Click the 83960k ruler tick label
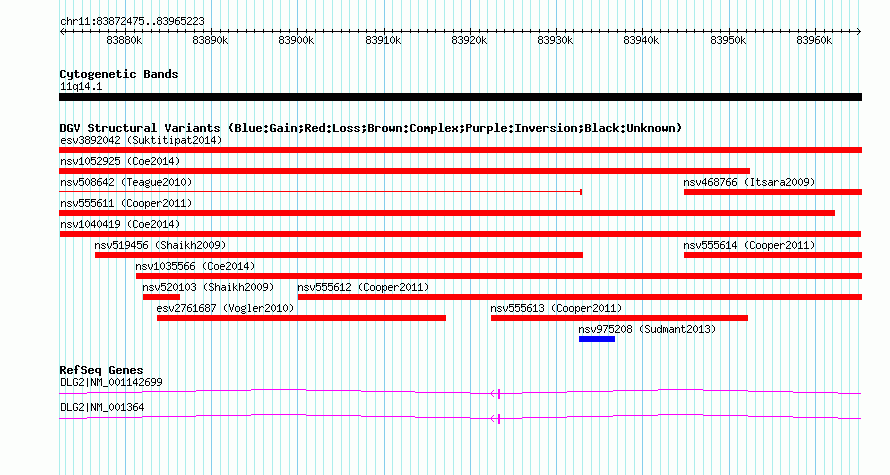 point(815,41)
